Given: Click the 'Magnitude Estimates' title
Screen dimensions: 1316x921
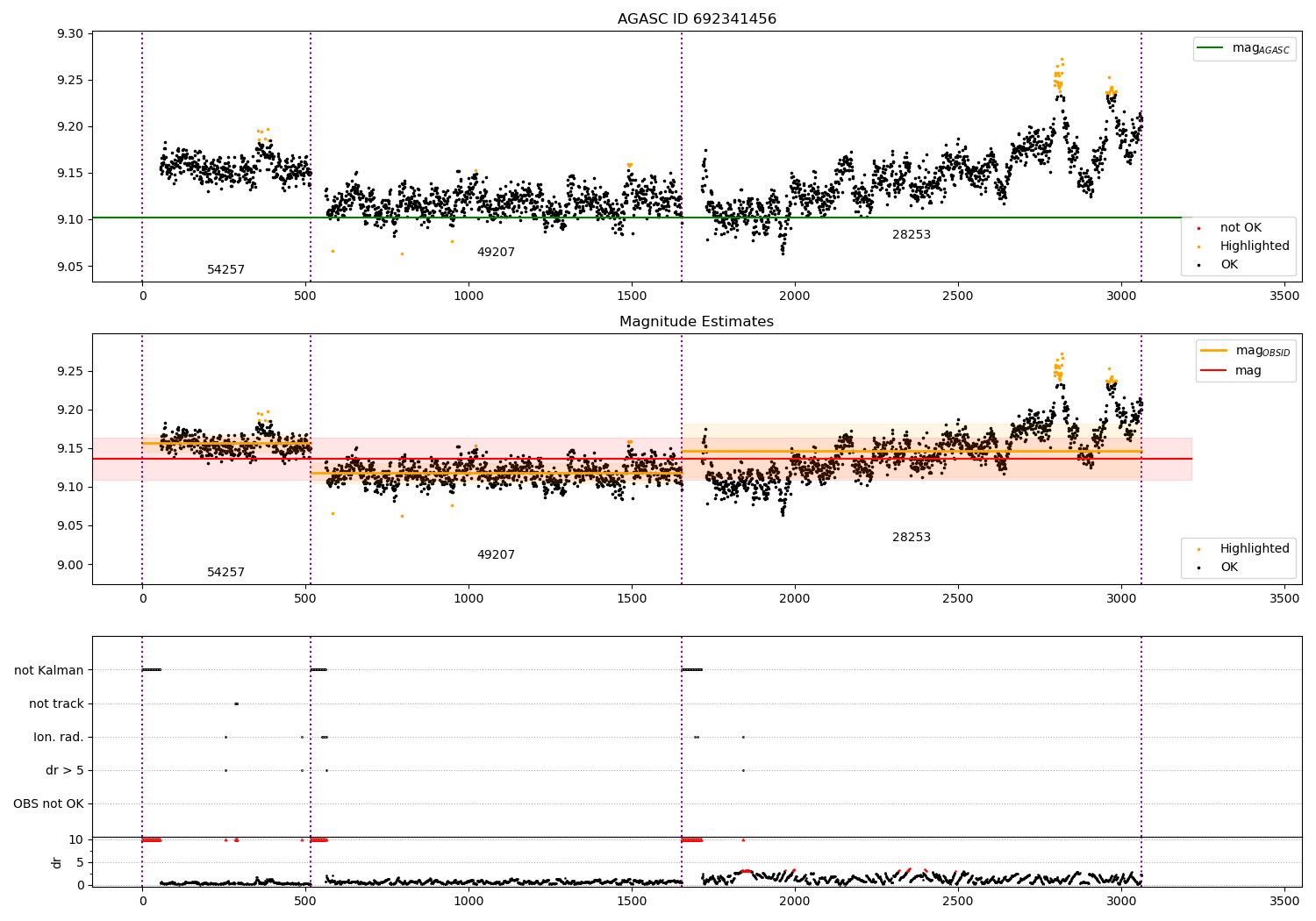Looking at the screenshot, I should click(697, 322).
